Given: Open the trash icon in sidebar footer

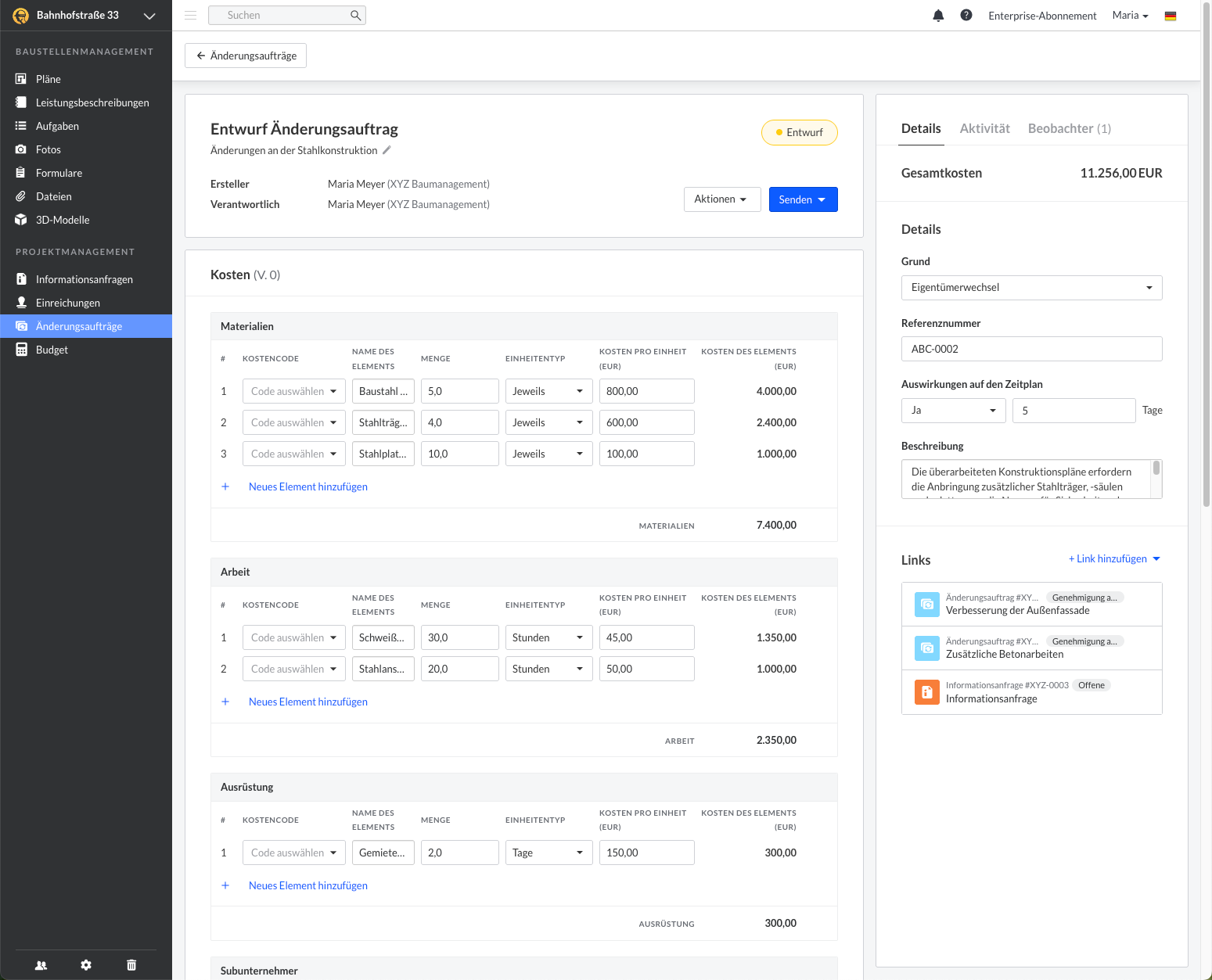Looking at the screenshot, I should click(x=131, y=965).
